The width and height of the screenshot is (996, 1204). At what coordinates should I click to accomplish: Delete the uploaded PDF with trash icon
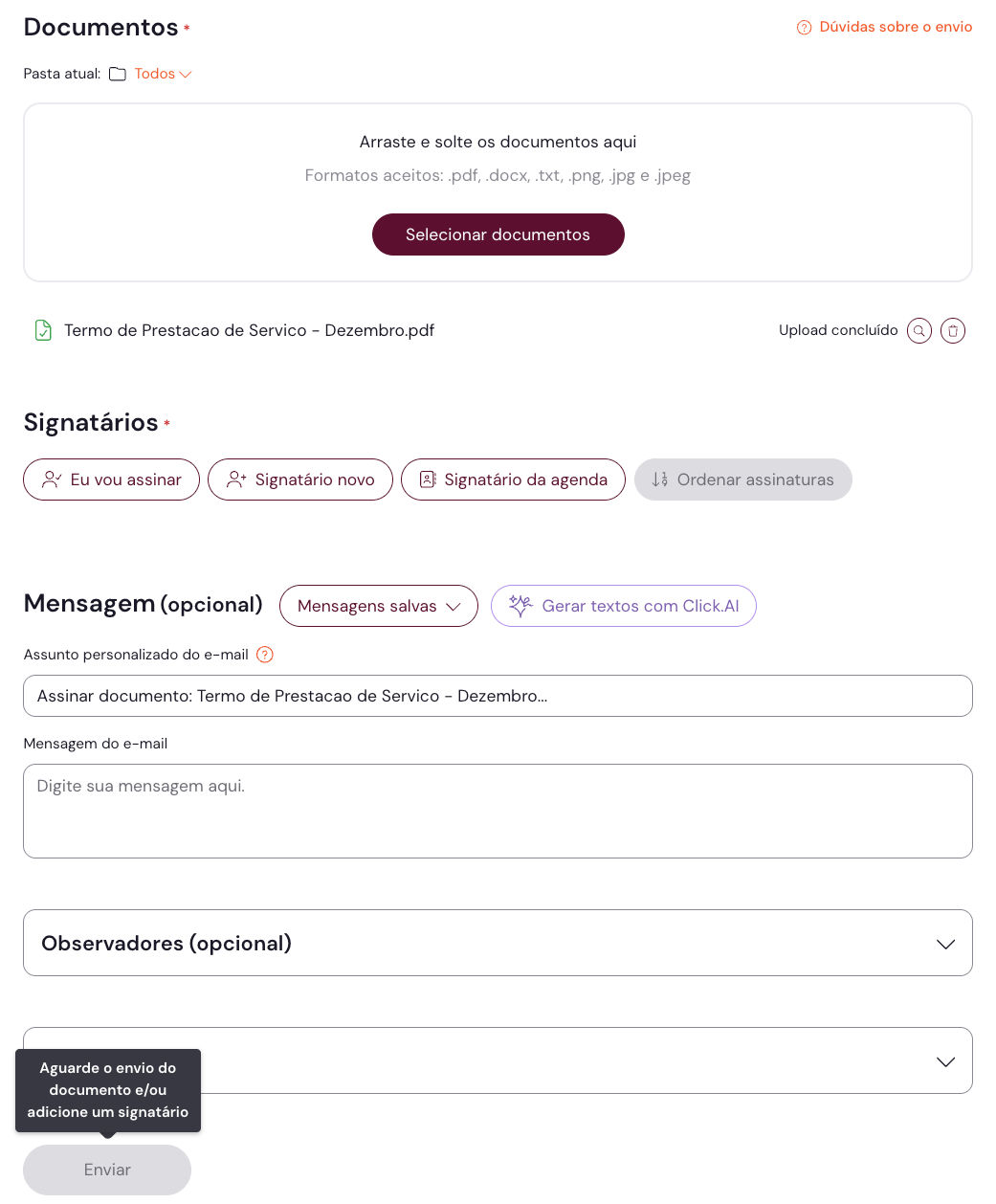953,331
